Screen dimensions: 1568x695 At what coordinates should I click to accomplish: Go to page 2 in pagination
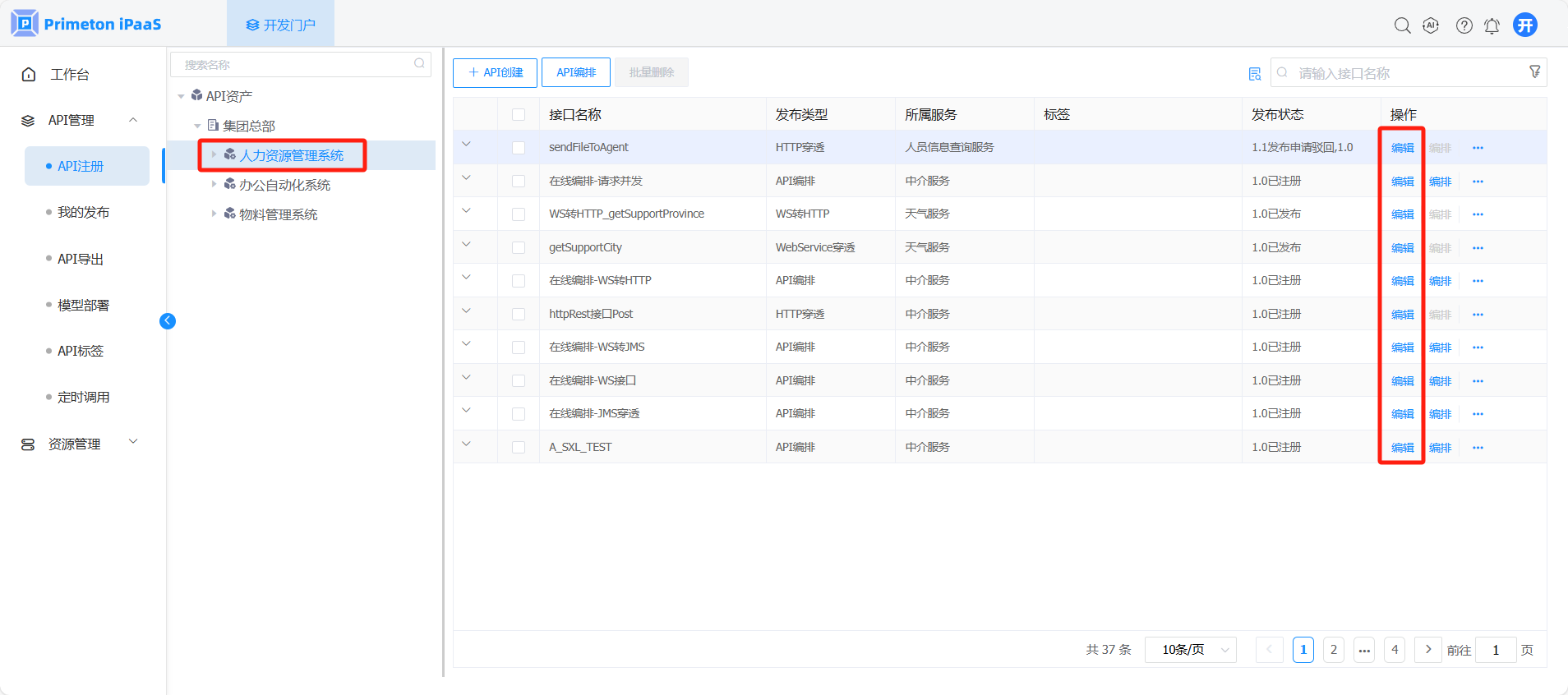pyautogui.click(x=1333, y=650)
